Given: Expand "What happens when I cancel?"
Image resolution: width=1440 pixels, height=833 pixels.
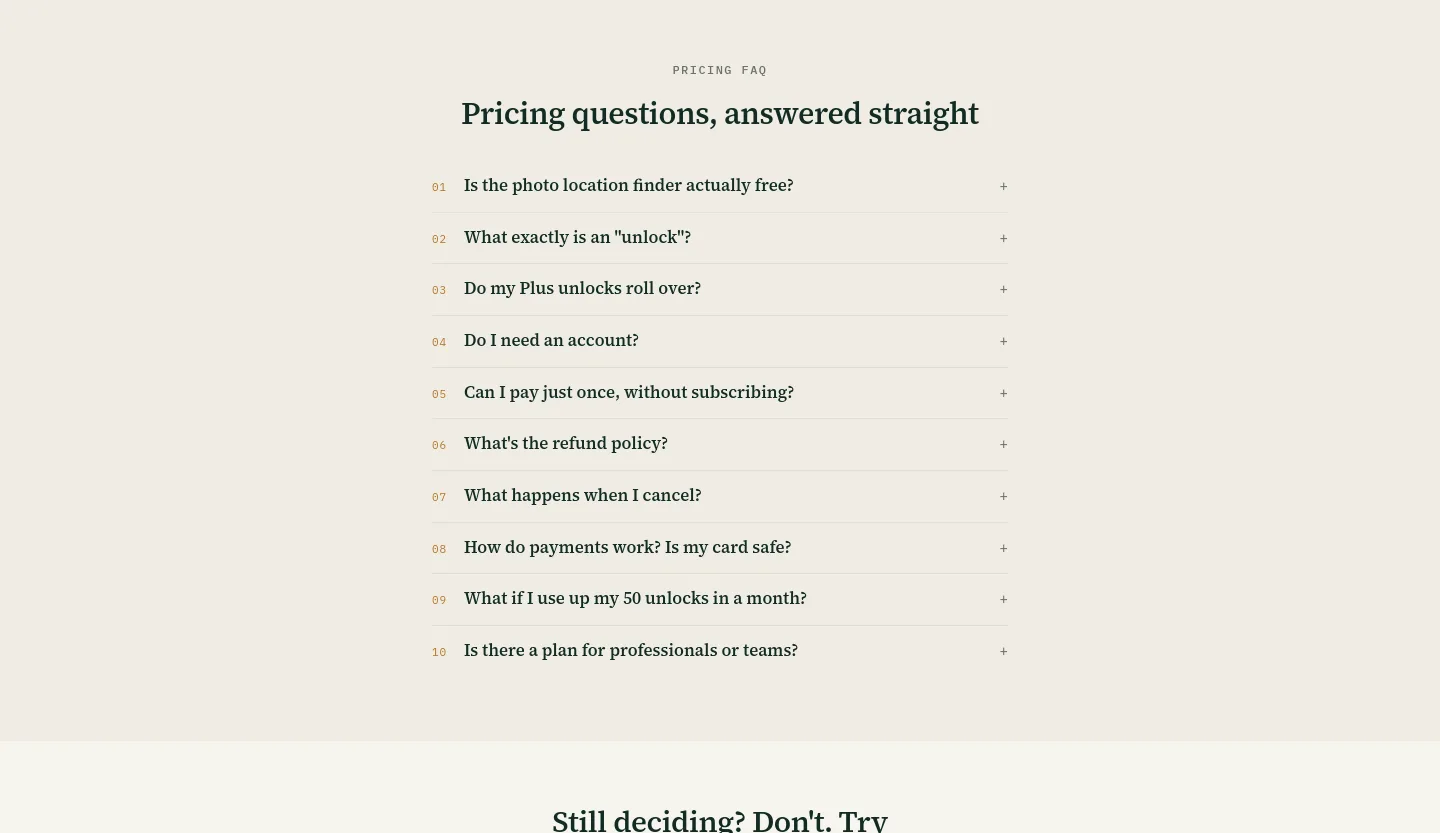Looking at the screenshot, I should (x=720, y=496).
